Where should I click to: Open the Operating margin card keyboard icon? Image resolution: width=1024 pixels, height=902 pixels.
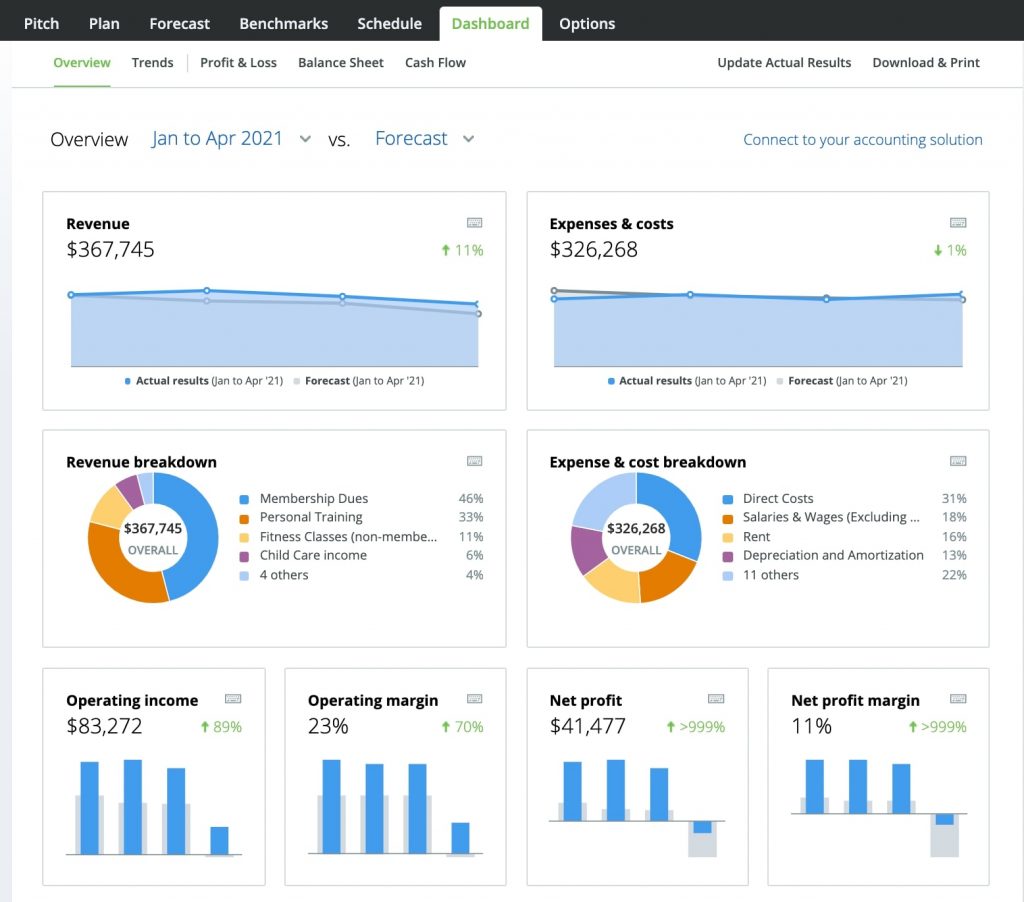(475, 699)
